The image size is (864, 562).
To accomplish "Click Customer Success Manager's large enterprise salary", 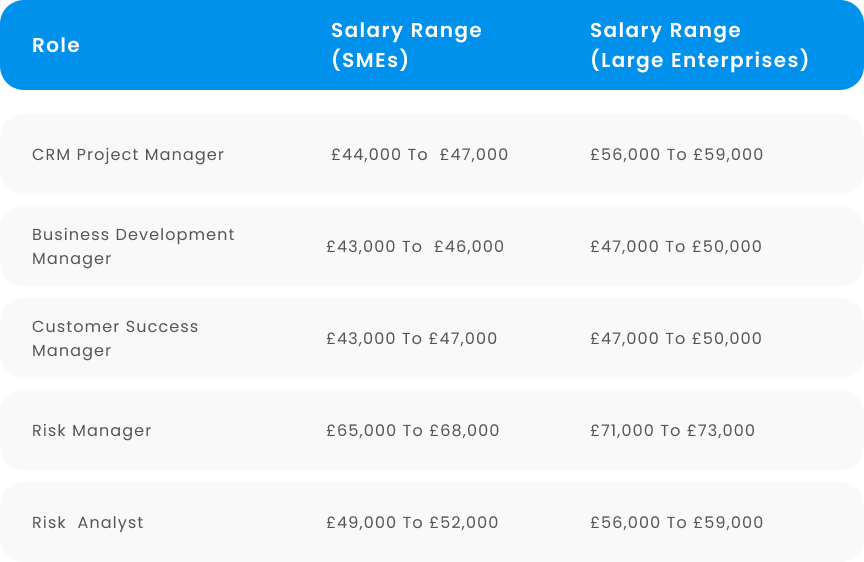I will (676, 338).
